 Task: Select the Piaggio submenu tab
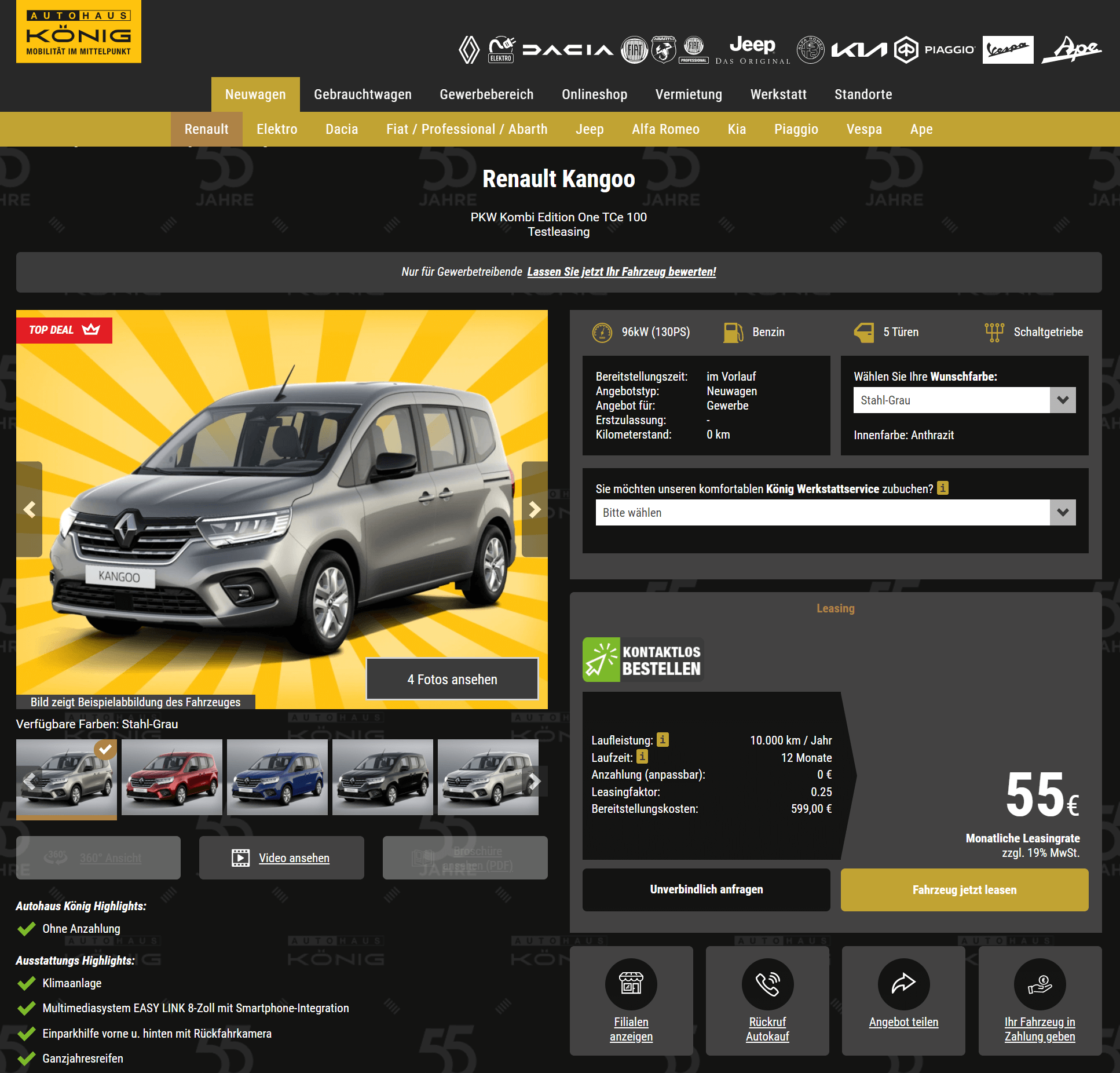[796, 129]
